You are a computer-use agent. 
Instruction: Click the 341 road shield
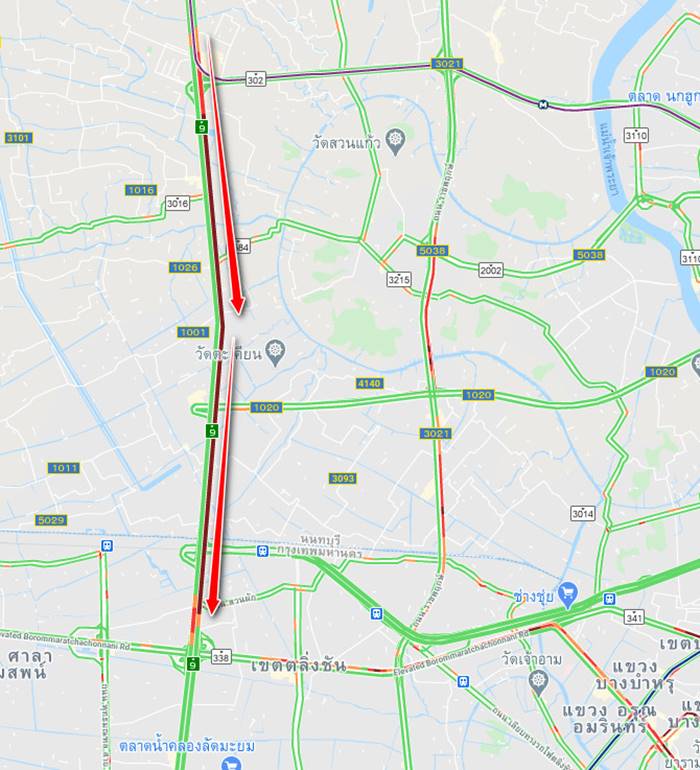[x=634, y=616]
